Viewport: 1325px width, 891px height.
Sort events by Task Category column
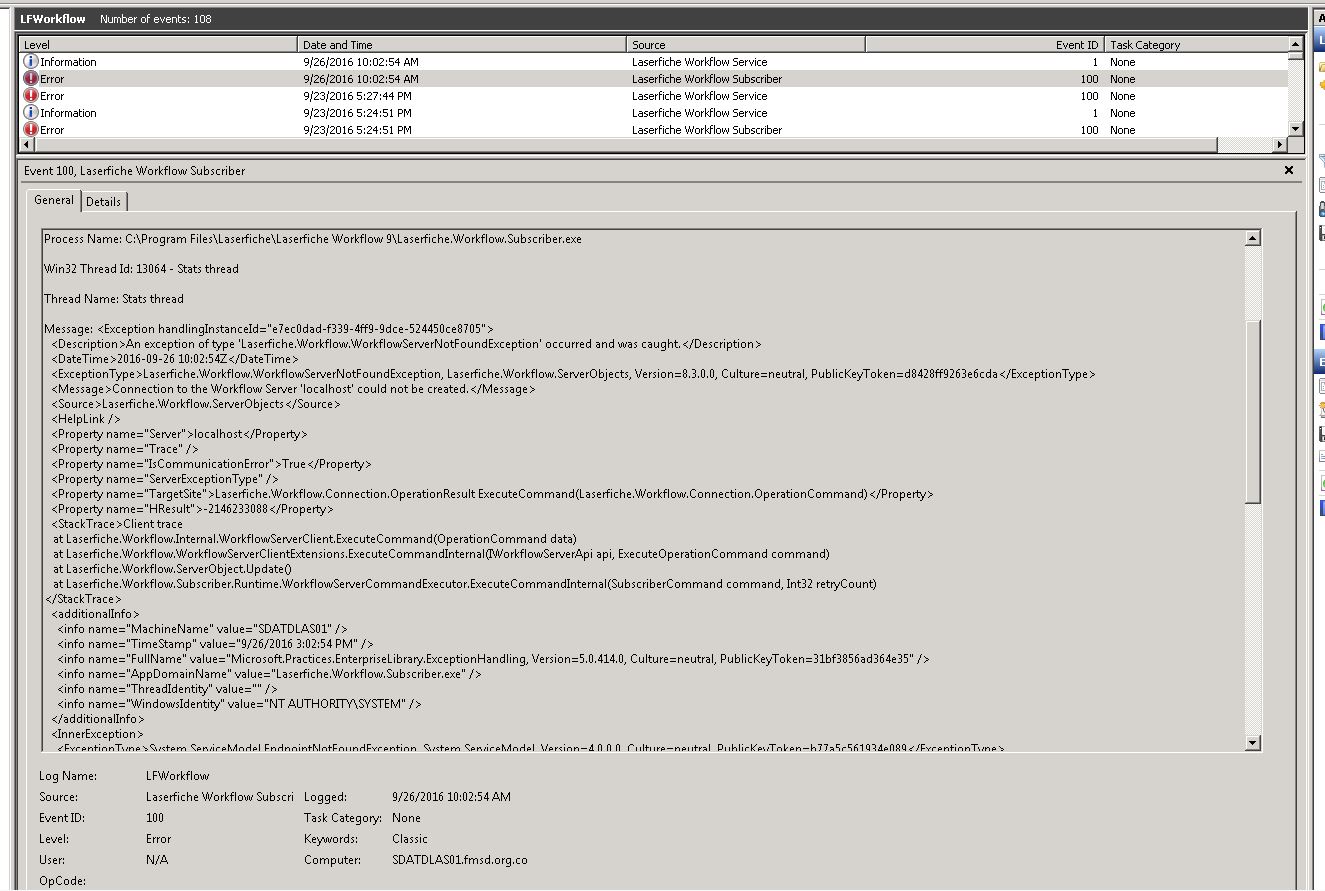[x=1196, y=45]
